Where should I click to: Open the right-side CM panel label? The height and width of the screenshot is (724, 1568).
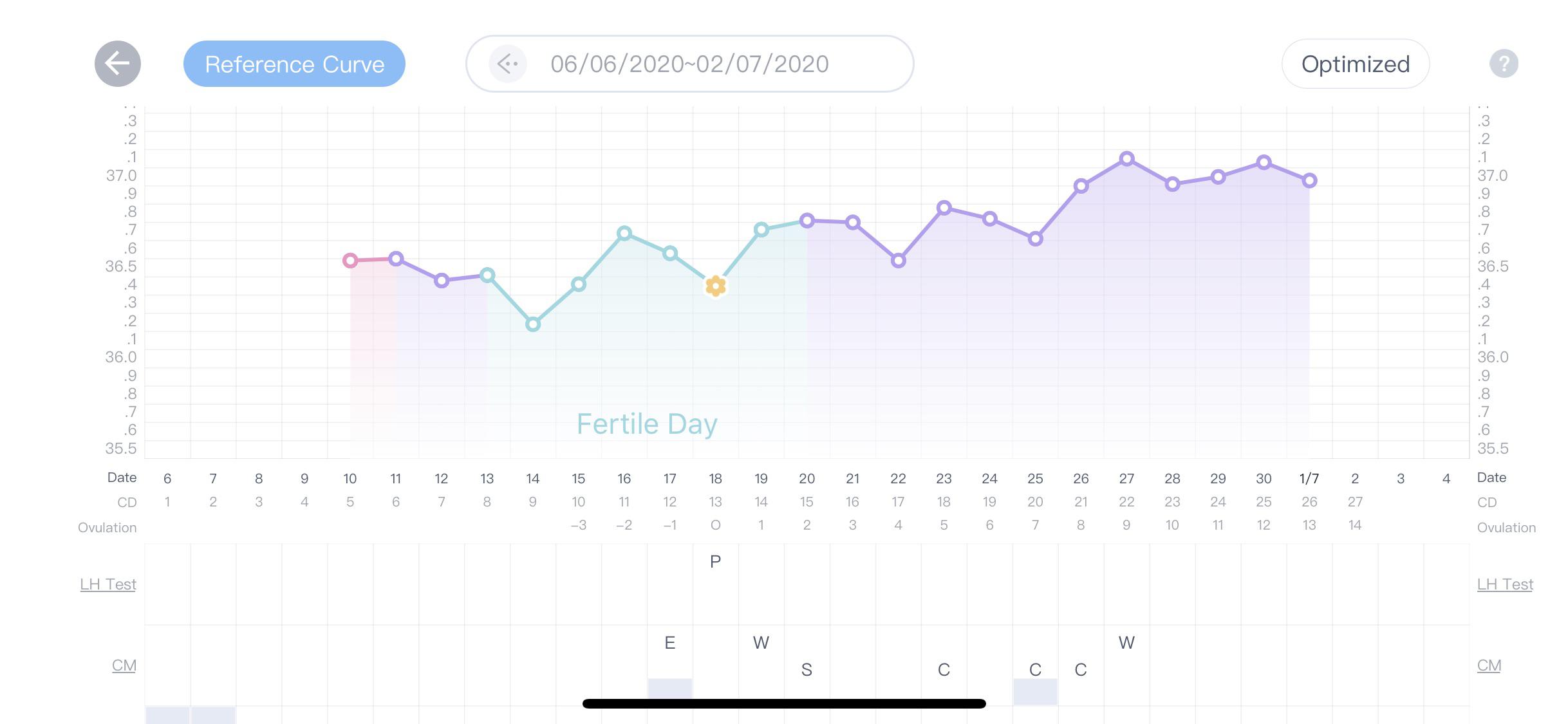click(1489, 665)
